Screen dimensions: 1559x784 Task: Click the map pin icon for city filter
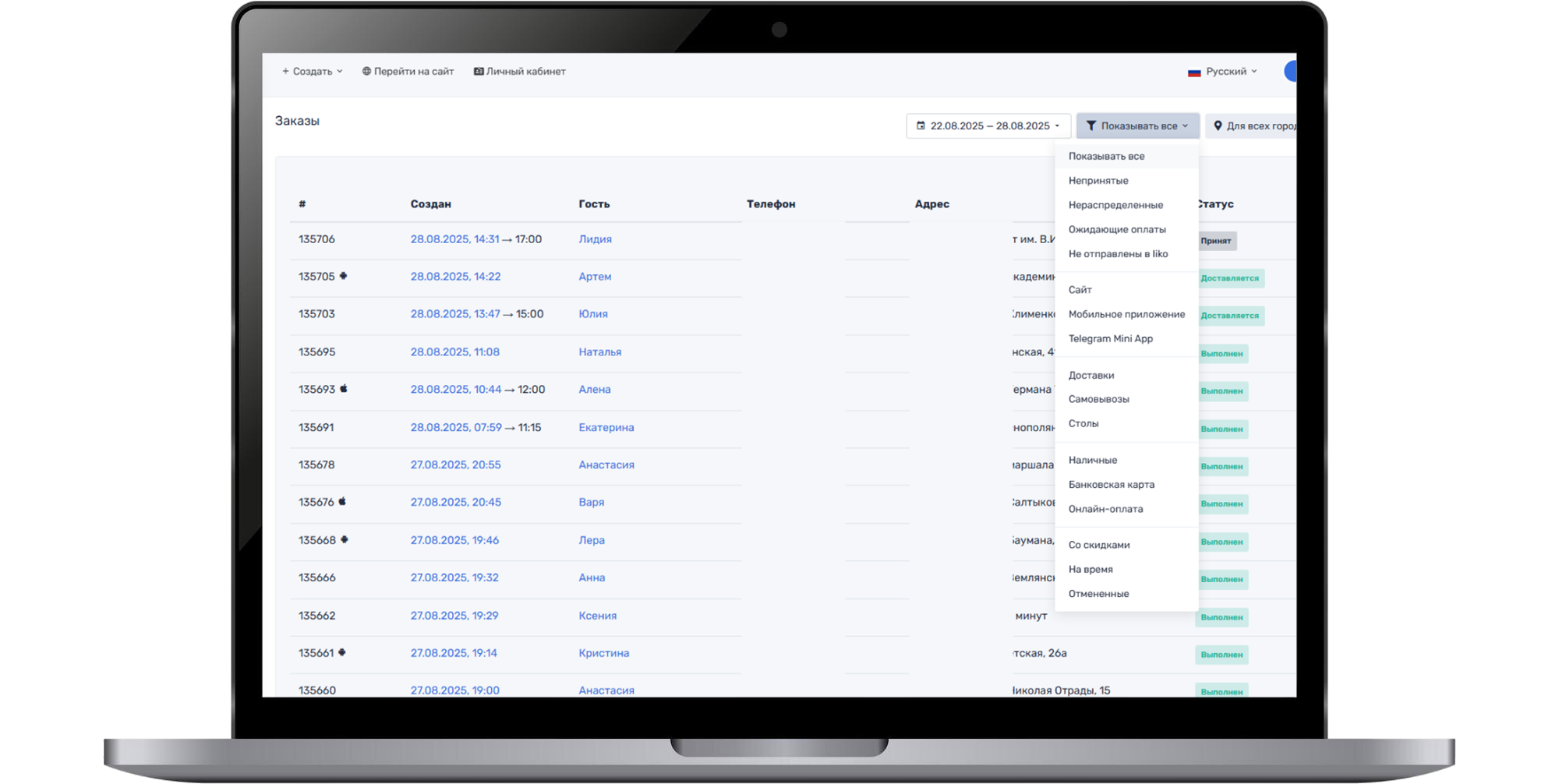click(x=1218, y=126)
